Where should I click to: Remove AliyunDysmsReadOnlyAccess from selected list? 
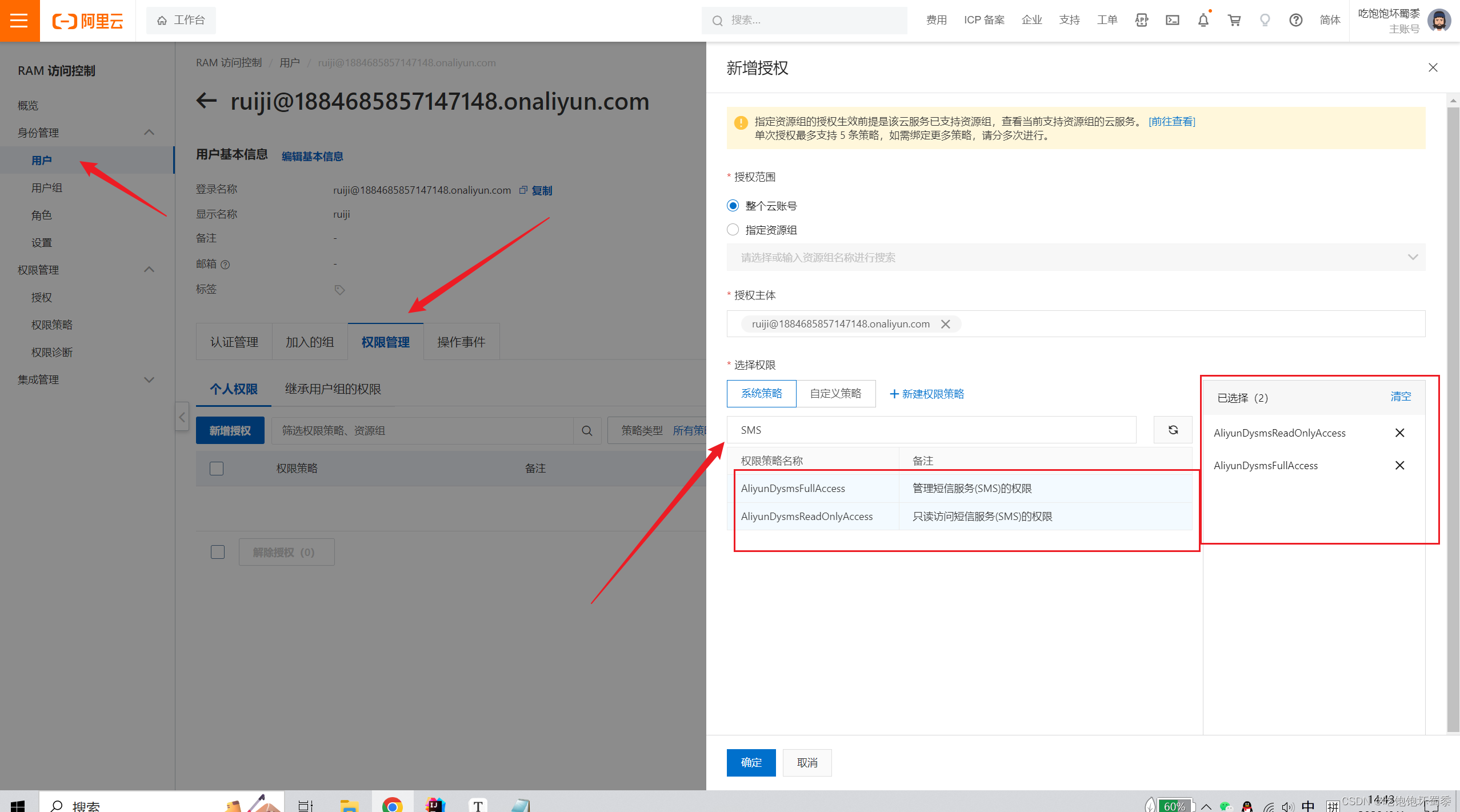click(1399, 433)
